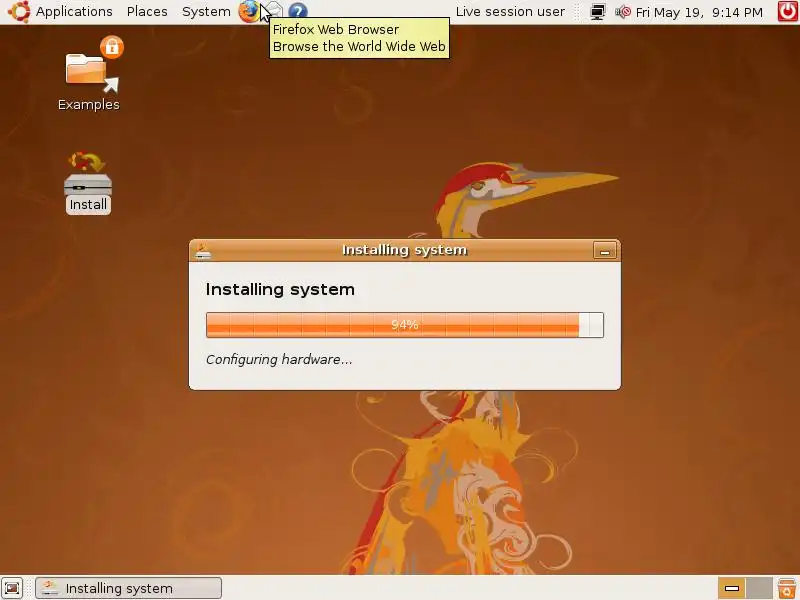Click the Live session user label
Screen dimensions: 800x600
coord(510,11)
